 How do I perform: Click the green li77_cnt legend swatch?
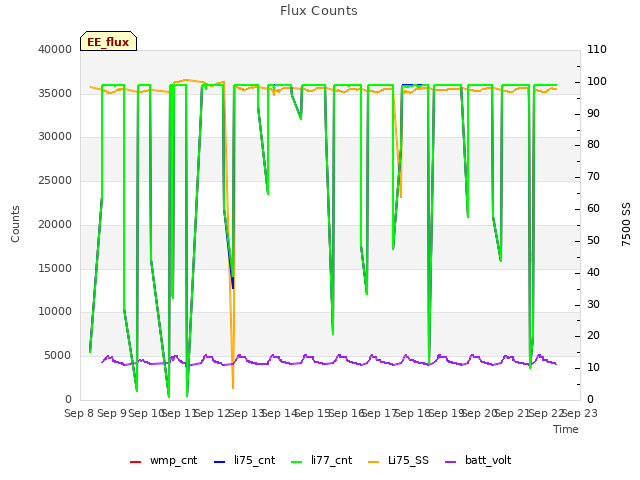(296, 462)
